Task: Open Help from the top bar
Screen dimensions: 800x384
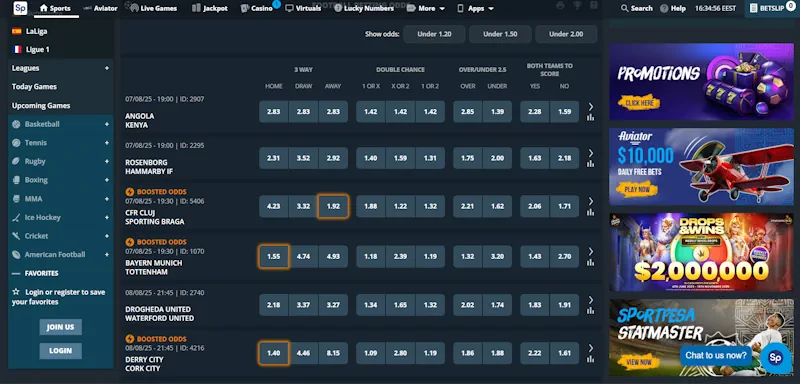Action: tap(673, 8)
